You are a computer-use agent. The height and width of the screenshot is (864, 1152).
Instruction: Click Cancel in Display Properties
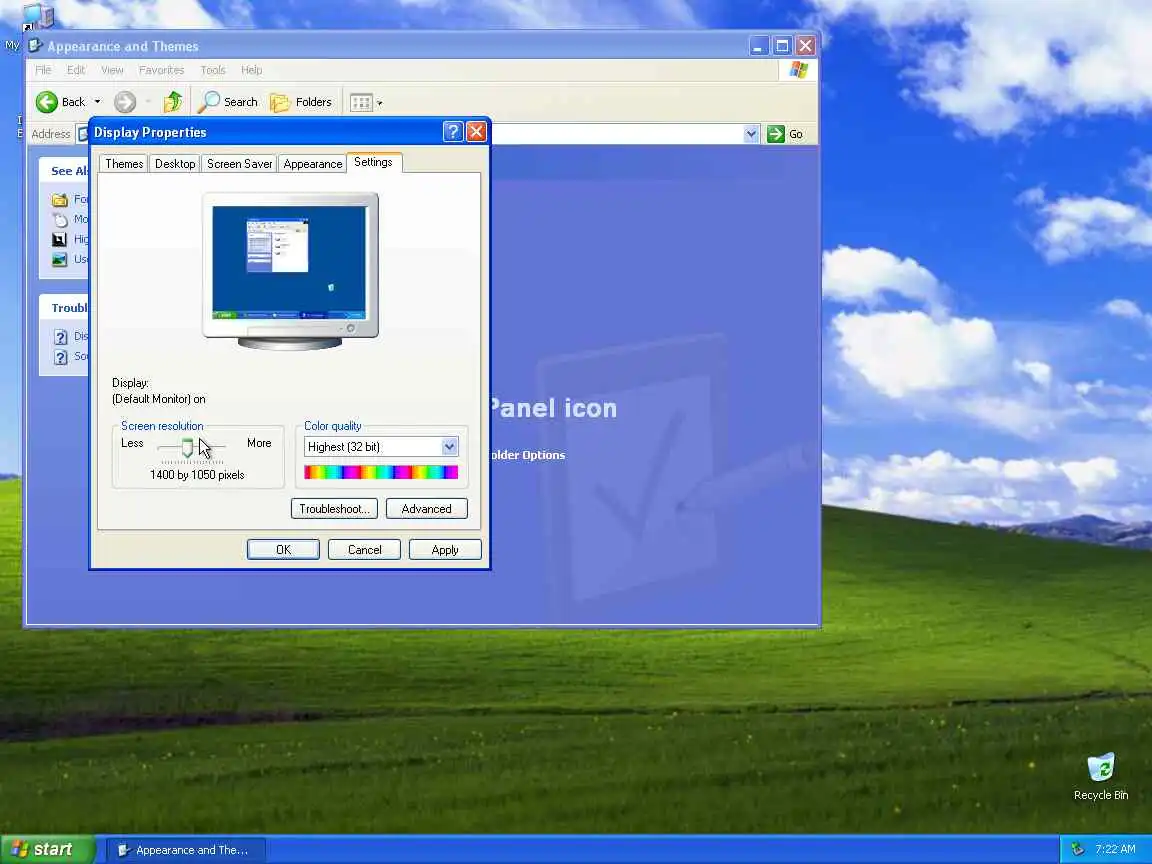[364, 550]
